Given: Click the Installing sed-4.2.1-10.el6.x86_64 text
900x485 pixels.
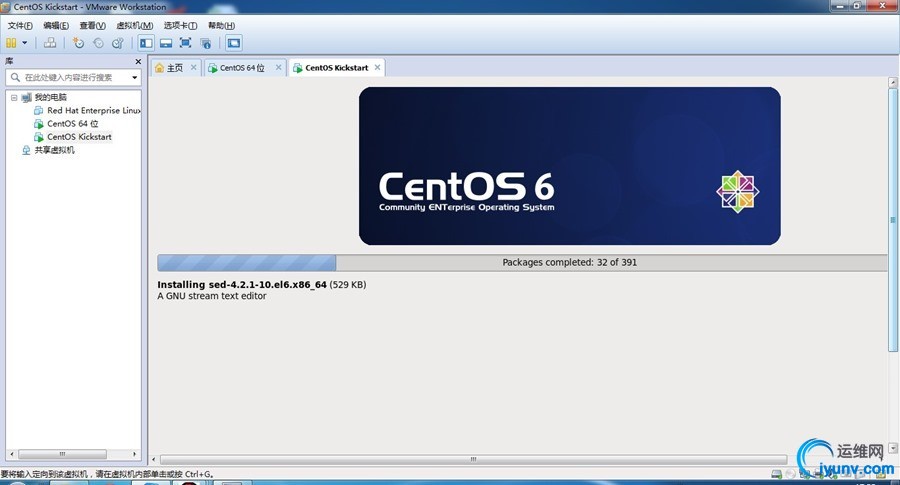Looking at the screenshot, I should click(x=242, y=284).
